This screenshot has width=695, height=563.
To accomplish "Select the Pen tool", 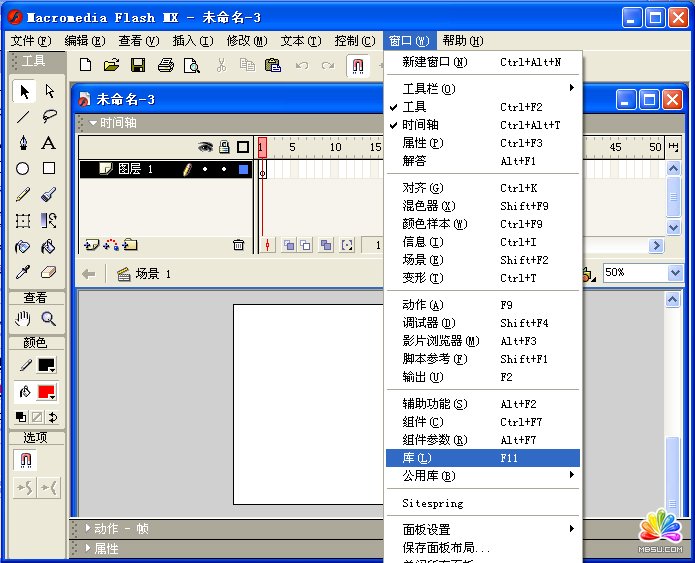I will click(23, 143).
